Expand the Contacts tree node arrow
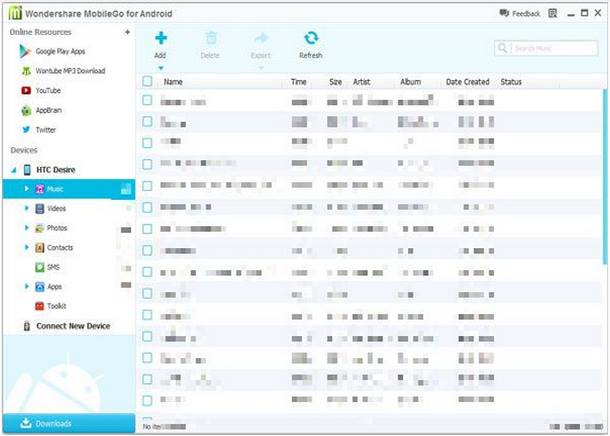The width and height of the screenshot is (610, 436). point(26,247)
